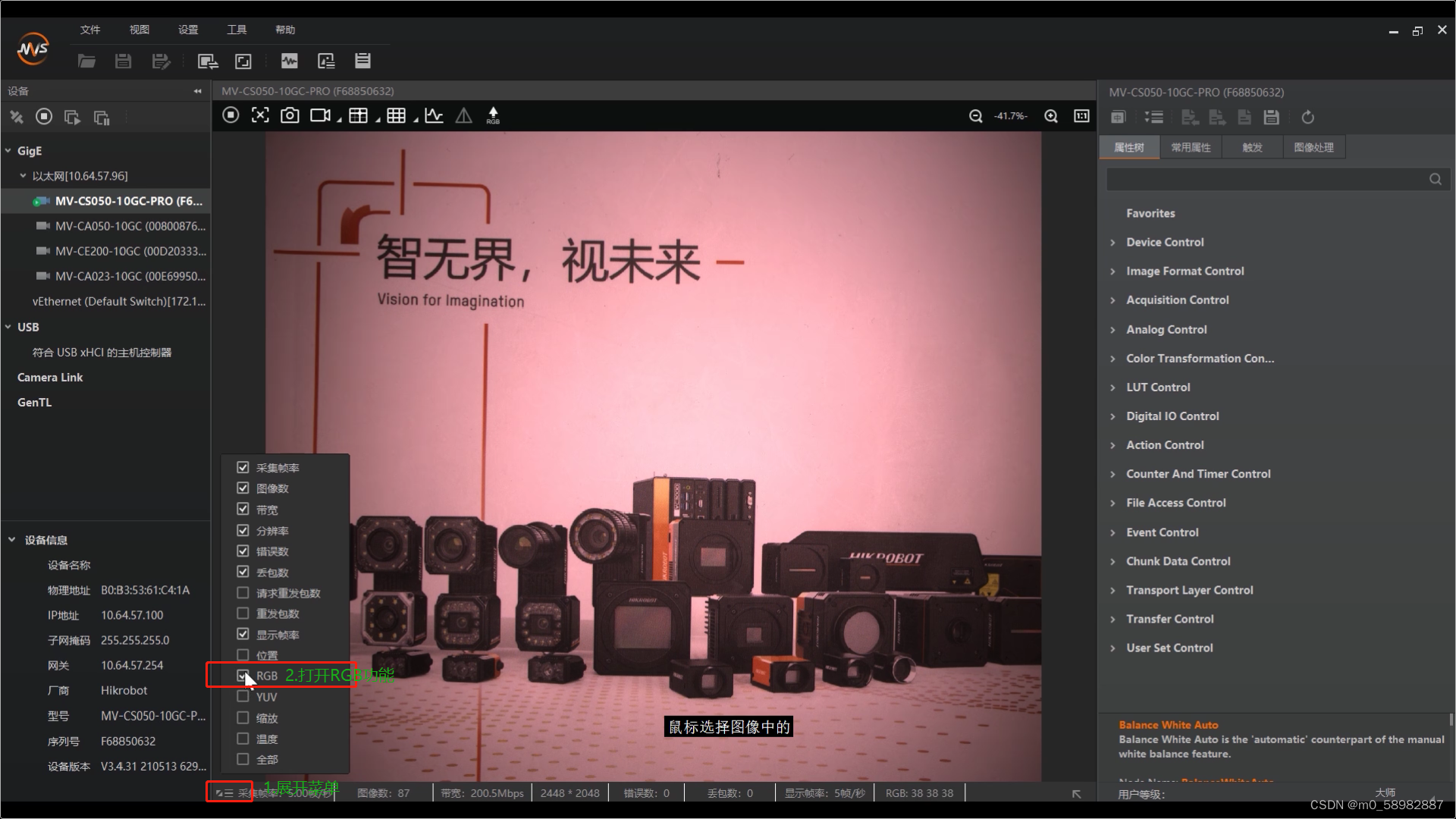
Task: Click the Camera Link entry
Action: [50, 377]
